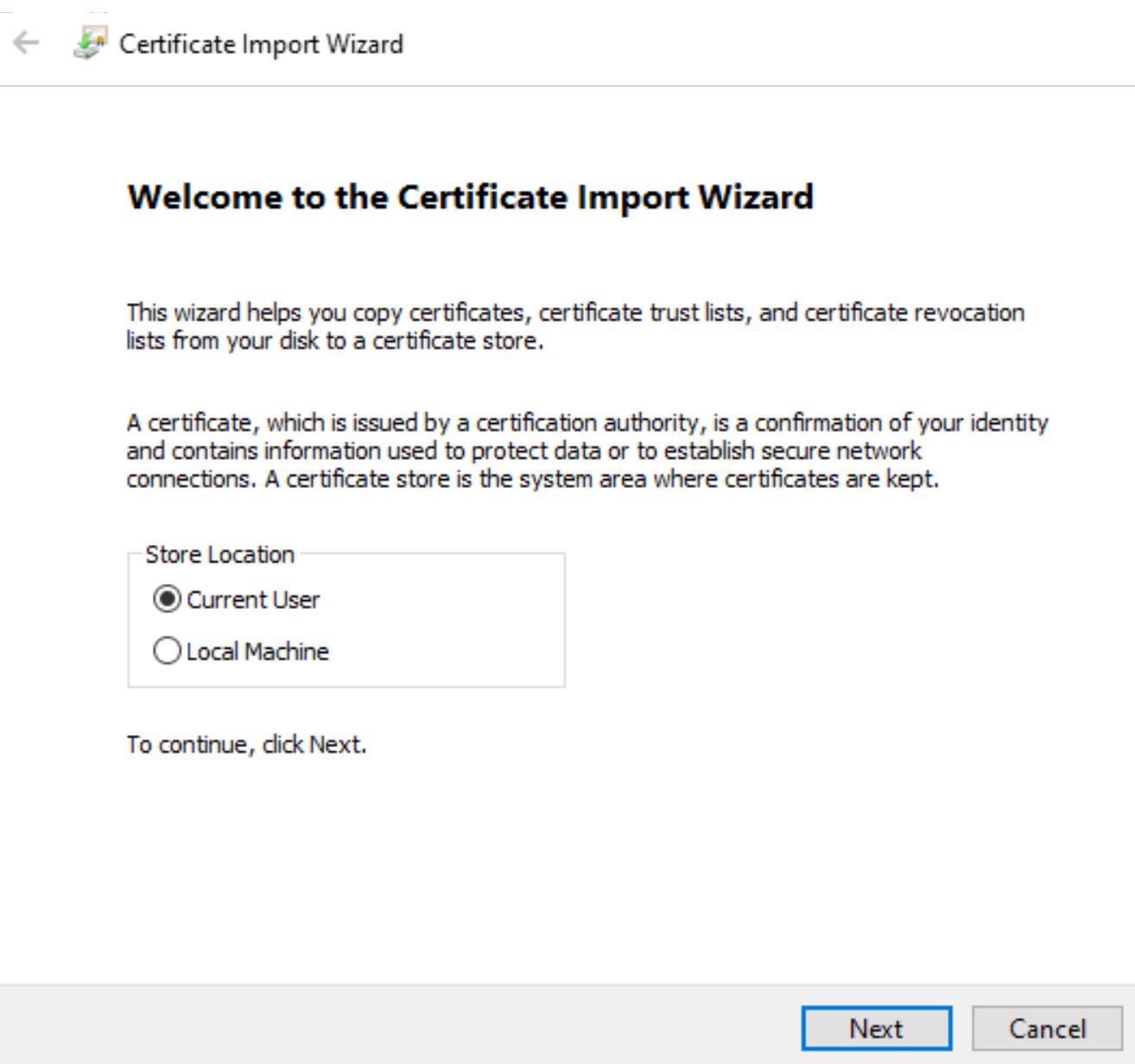
Task: Click Next to continue the wizard
Action: 875,1029
